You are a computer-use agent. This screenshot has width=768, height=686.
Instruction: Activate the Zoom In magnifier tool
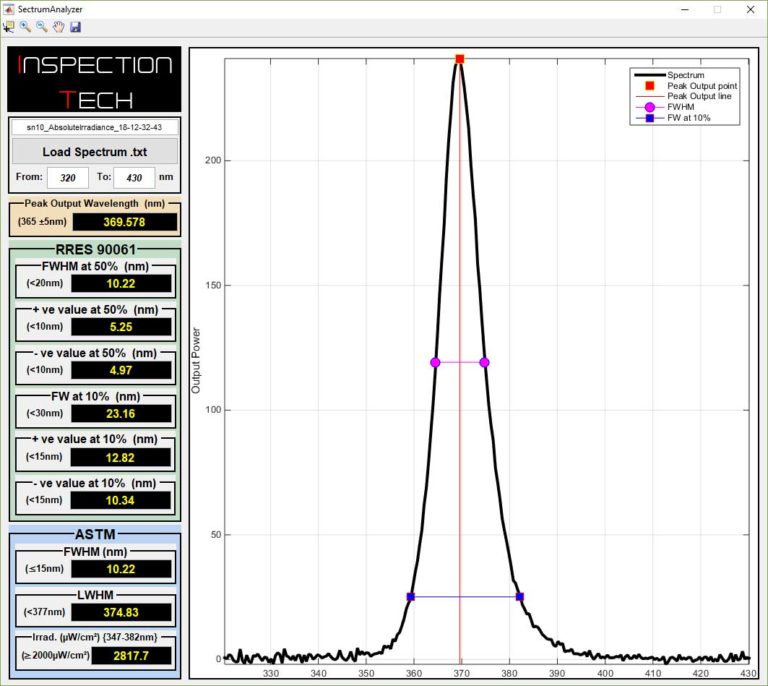pos(25,27)
